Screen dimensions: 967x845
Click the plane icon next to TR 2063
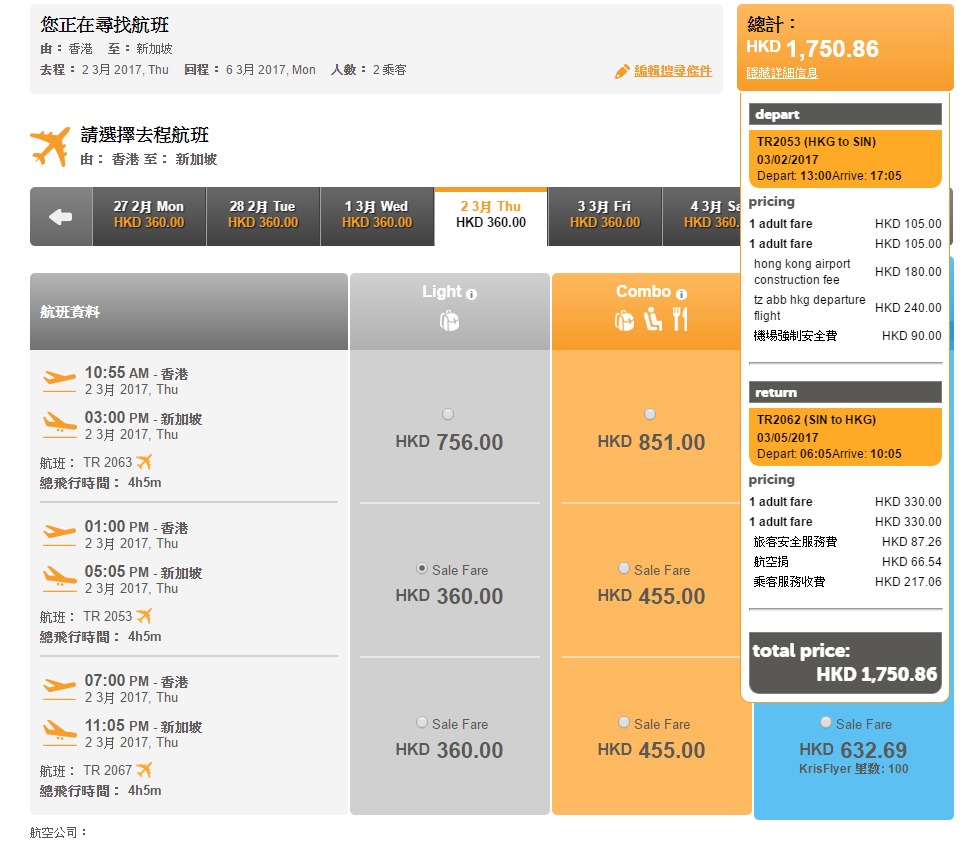pyautogui.click(x=144, y=462)
